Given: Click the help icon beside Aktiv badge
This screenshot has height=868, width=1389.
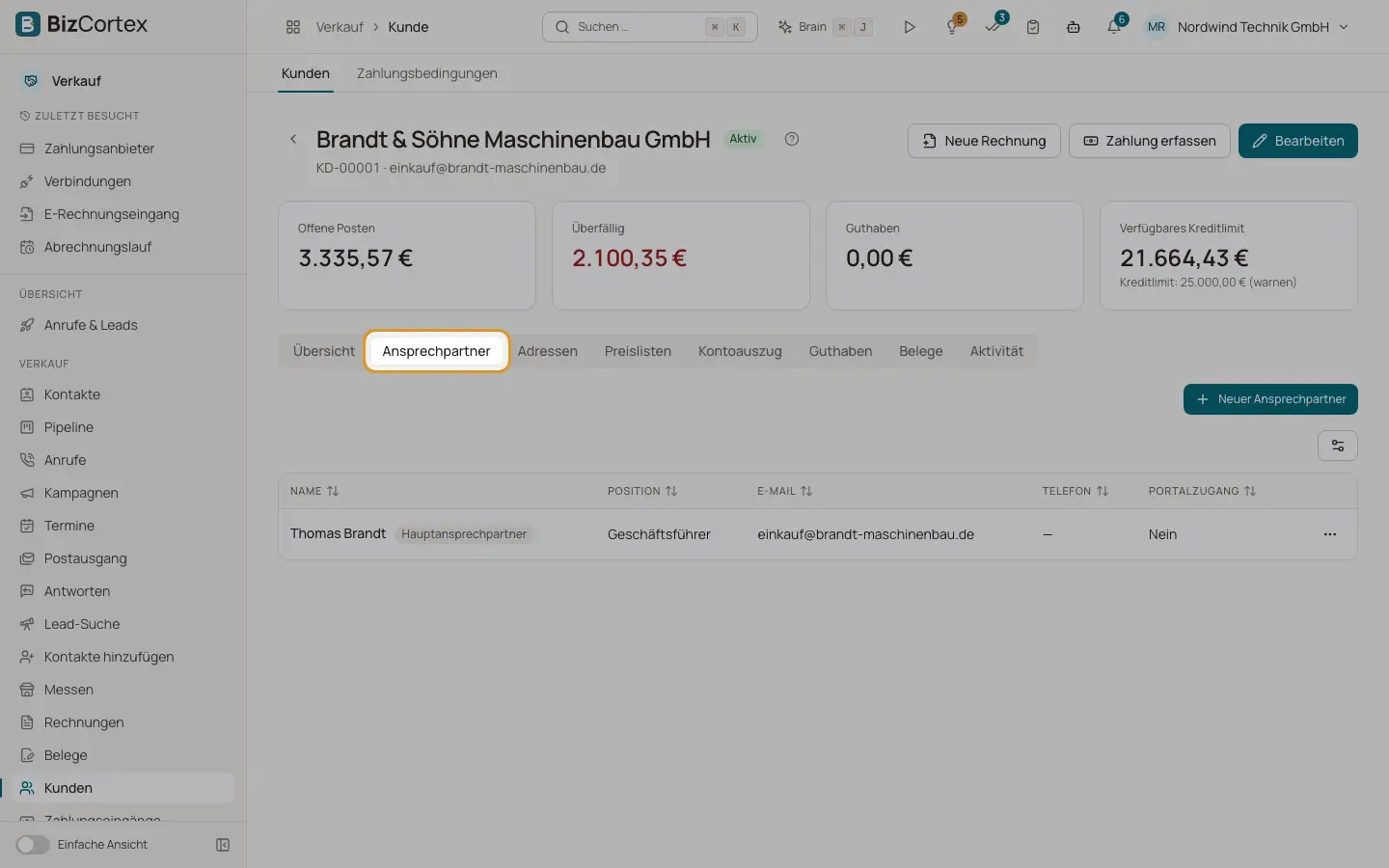Looking at the screenshot, I should tap(792, 139).
